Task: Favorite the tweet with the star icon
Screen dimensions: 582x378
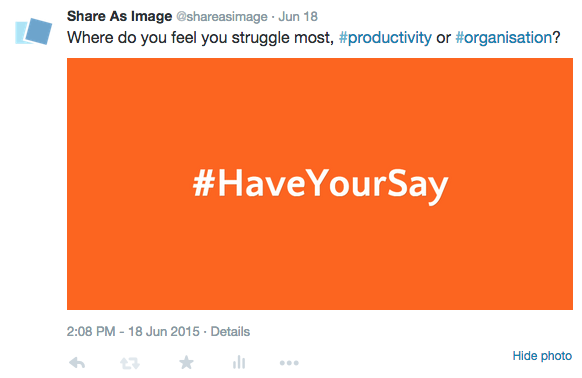Action: click(x=186, y=362)
